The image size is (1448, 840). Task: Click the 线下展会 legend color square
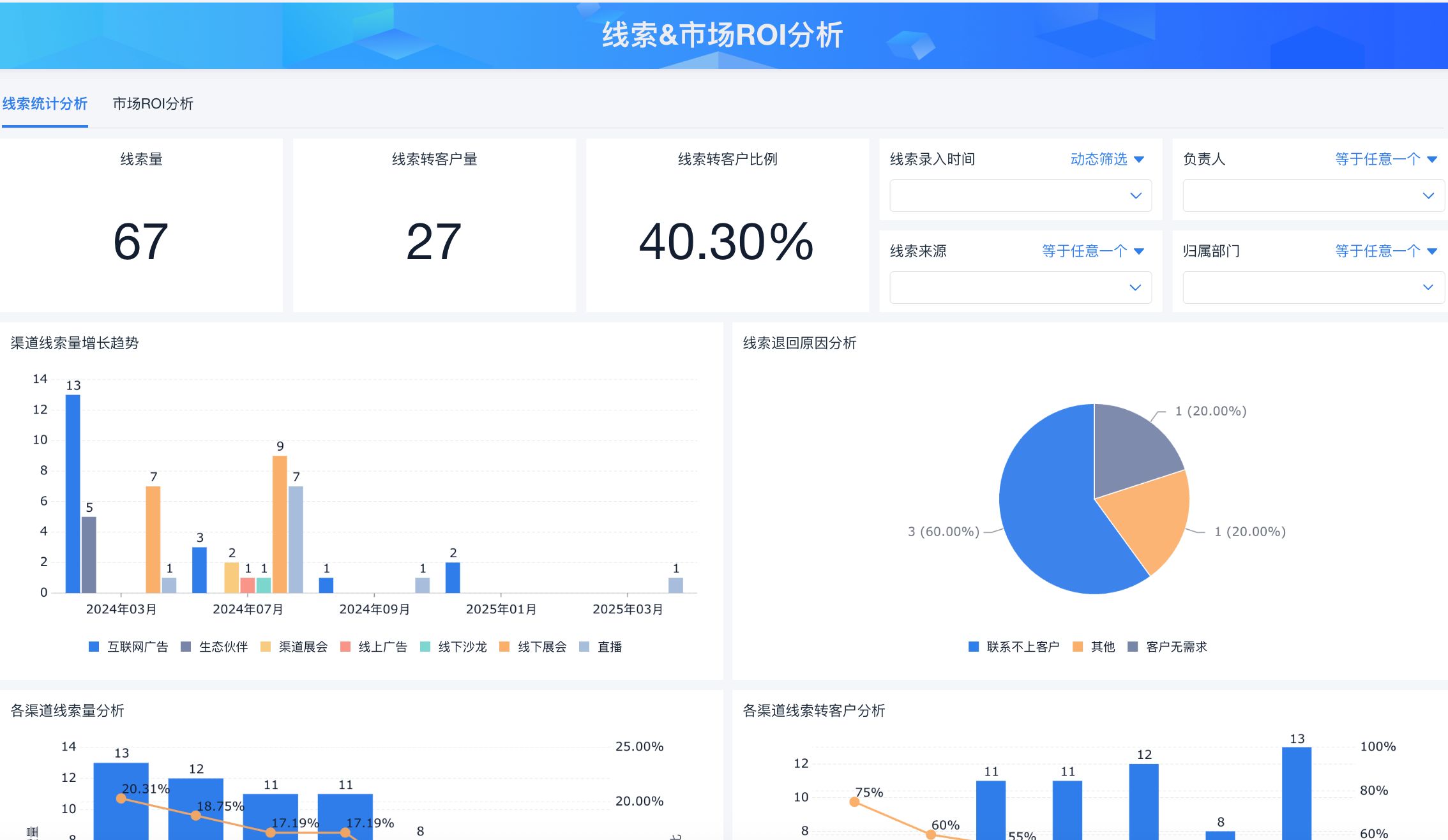coord(504,647)
